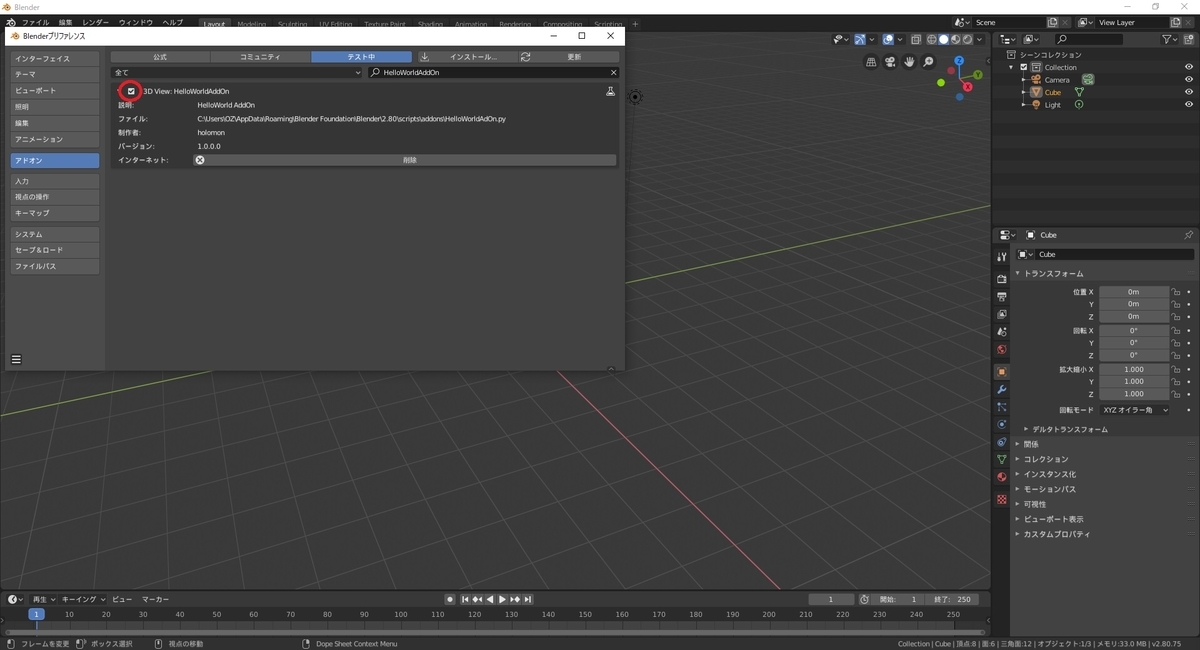The image size is (1200, 650).
Task: Select wireframe viewport shading
Action: point(931,40)
